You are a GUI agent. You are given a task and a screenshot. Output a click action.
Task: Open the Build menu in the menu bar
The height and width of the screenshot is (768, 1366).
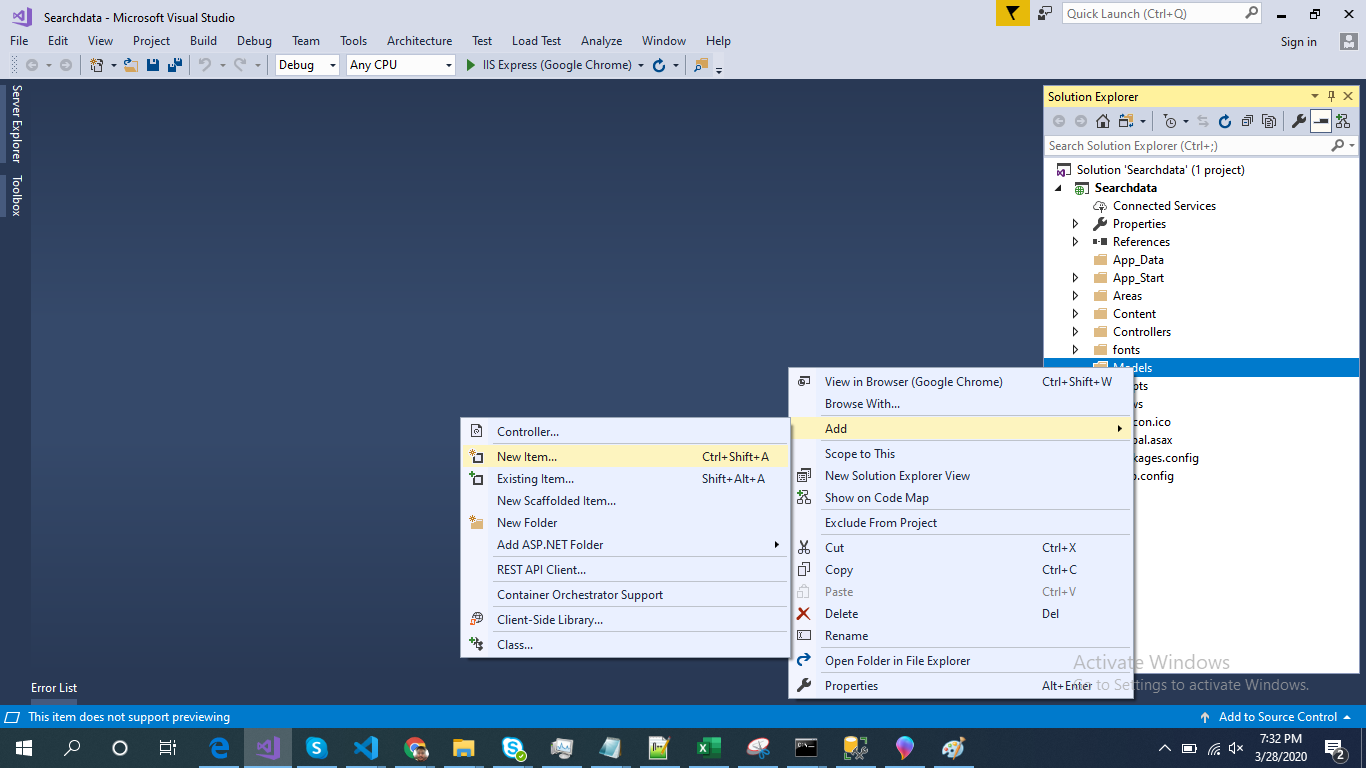203,41
